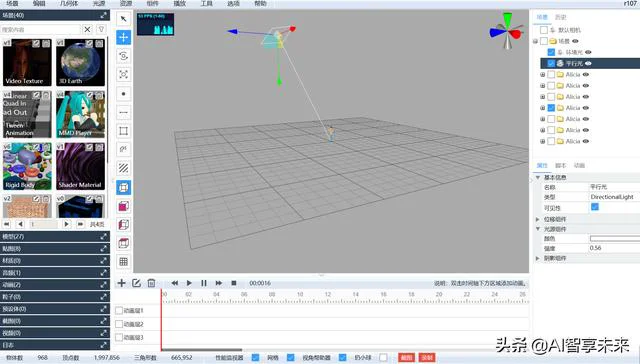Choose the draw point tool
The width and height of the screenshot is (640, 364).
123,93
